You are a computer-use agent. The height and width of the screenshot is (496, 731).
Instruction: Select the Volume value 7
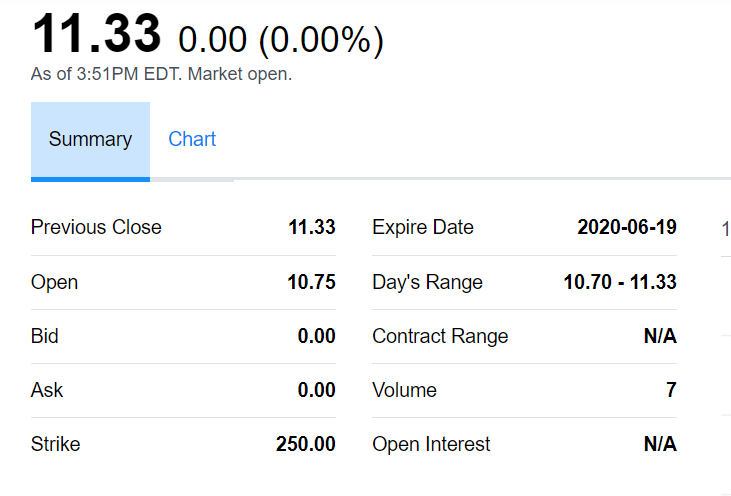(671, 390)
